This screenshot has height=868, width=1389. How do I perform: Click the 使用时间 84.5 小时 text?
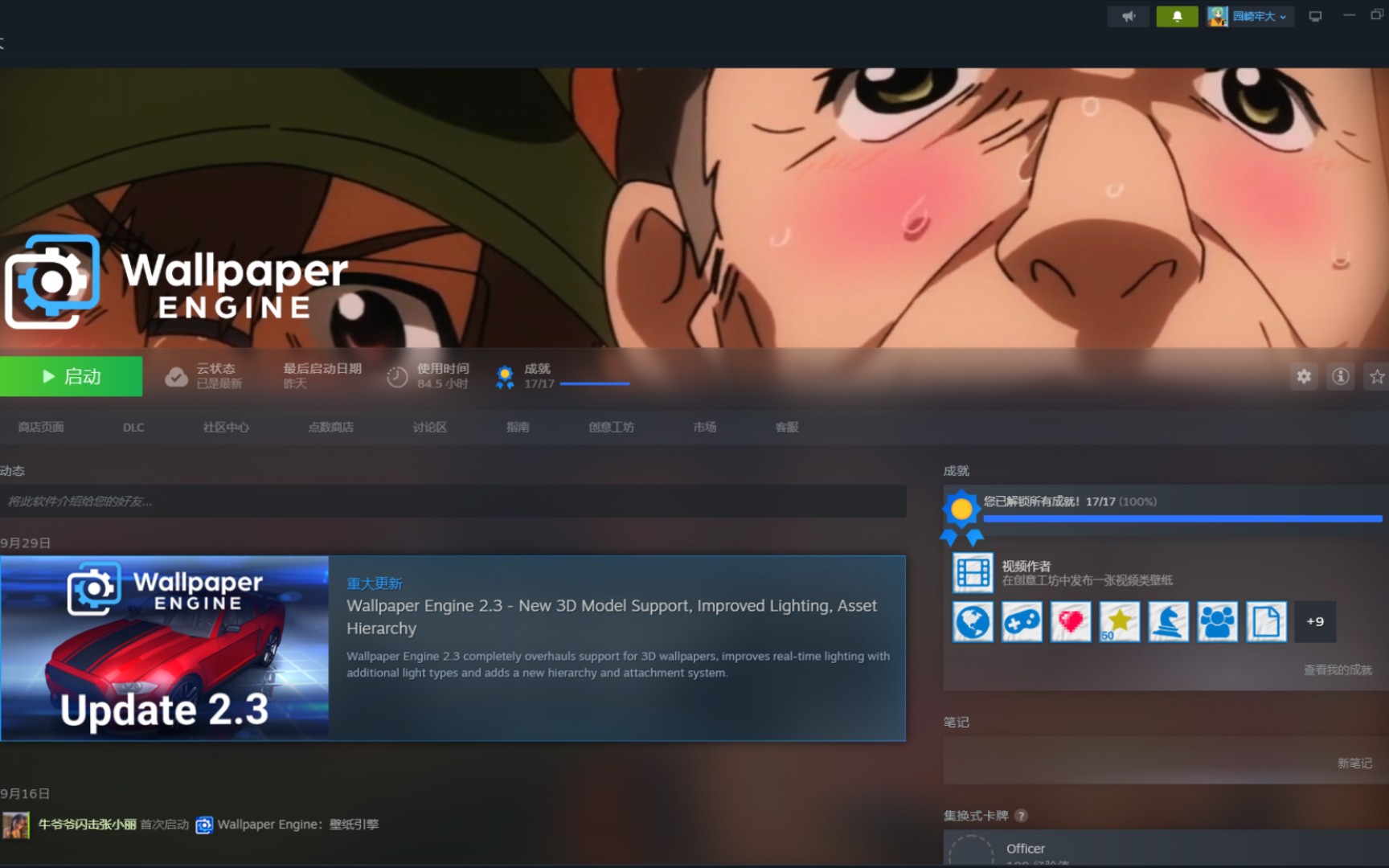pyautogui.click(x=443, y=375)
